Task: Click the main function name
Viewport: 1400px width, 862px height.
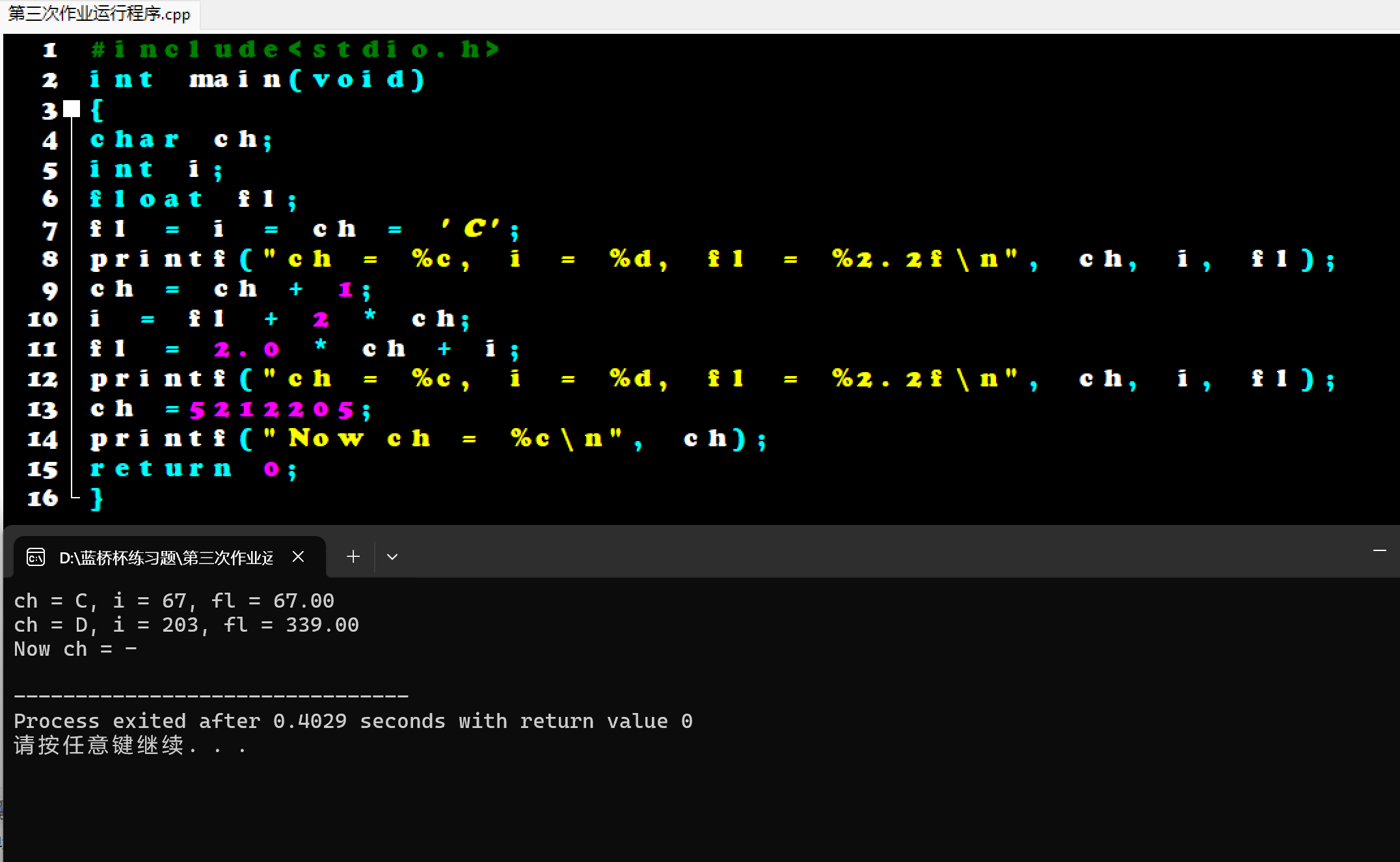Action: pyautogui.click(x=234, y=79)
